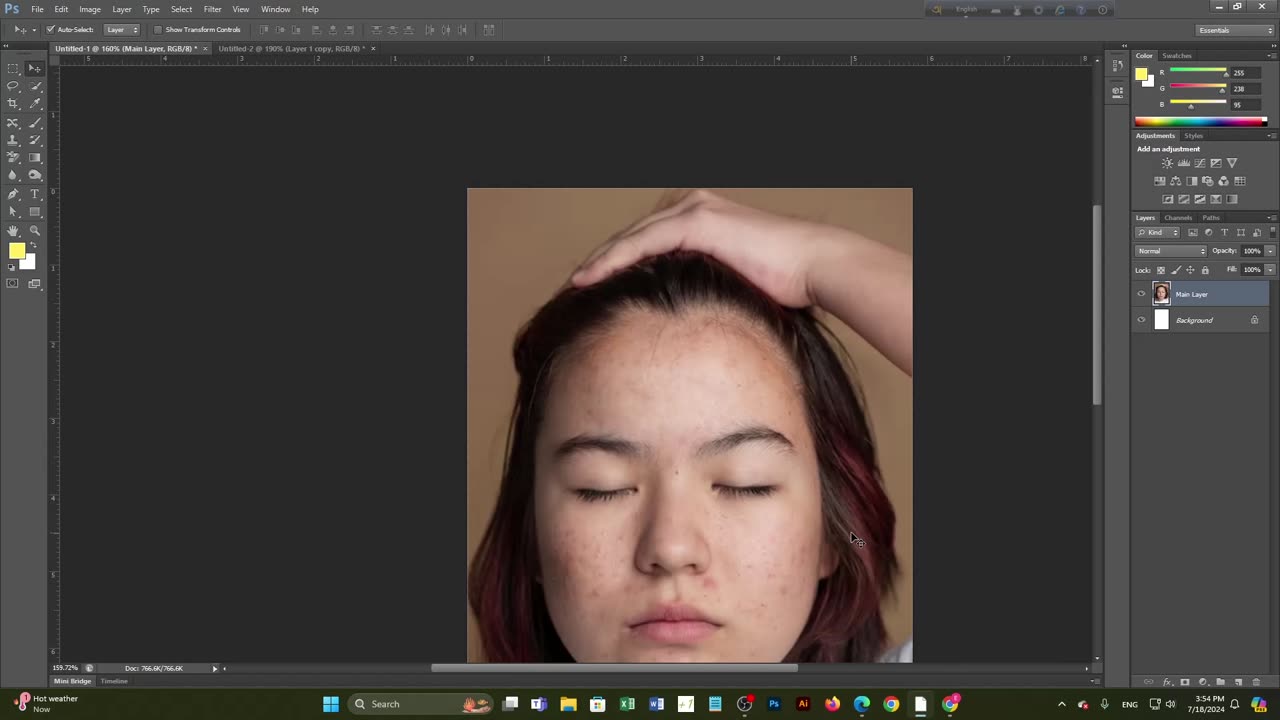Open the Normal blend mode dropdown
Image resolution: width=1280 pixels, height=720 pixels.
1171,251
